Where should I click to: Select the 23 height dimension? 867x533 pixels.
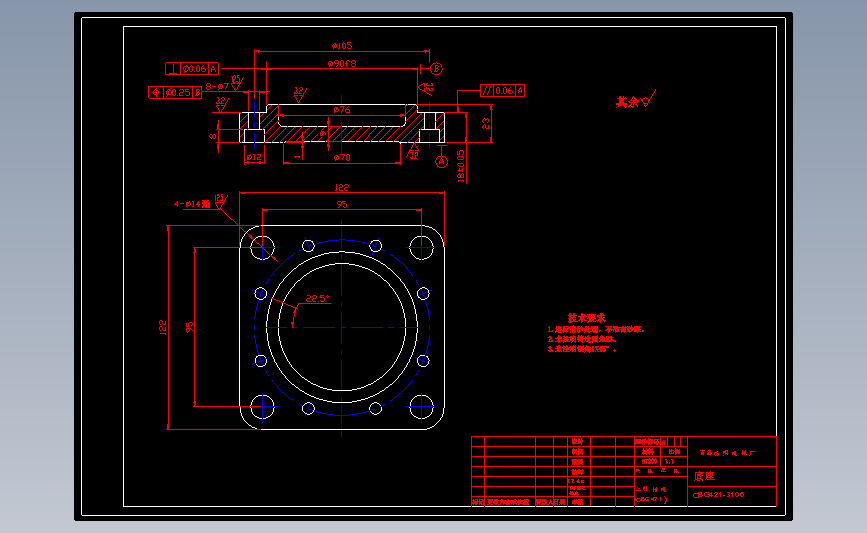pos(485,123)
